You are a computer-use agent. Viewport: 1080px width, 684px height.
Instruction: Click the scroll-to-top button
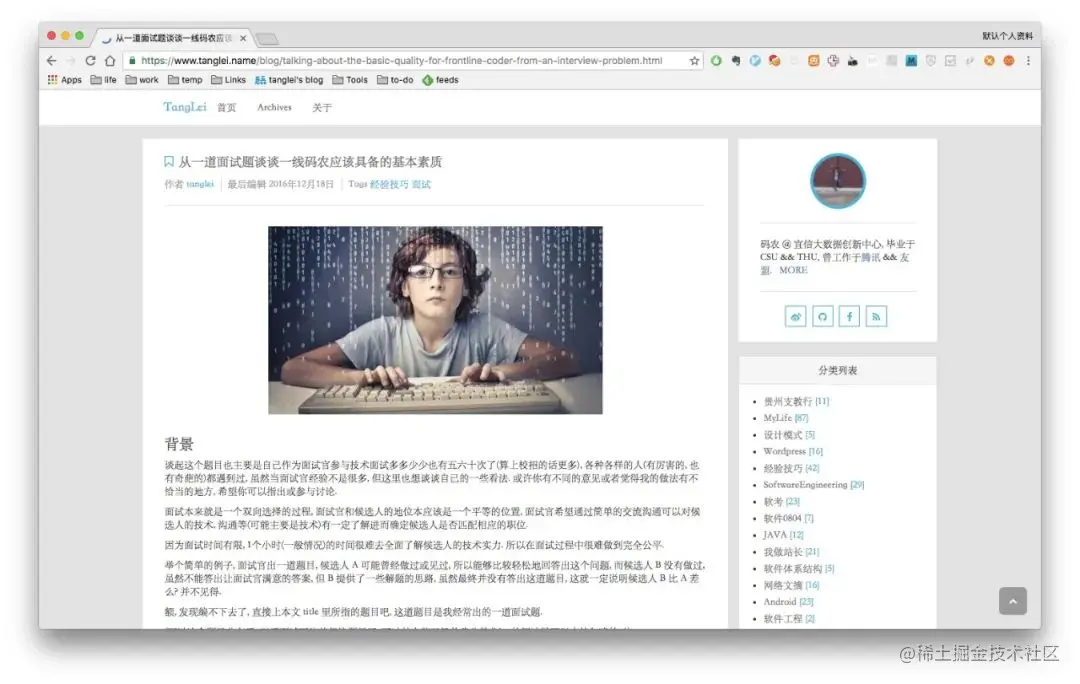click(1013, 601)
